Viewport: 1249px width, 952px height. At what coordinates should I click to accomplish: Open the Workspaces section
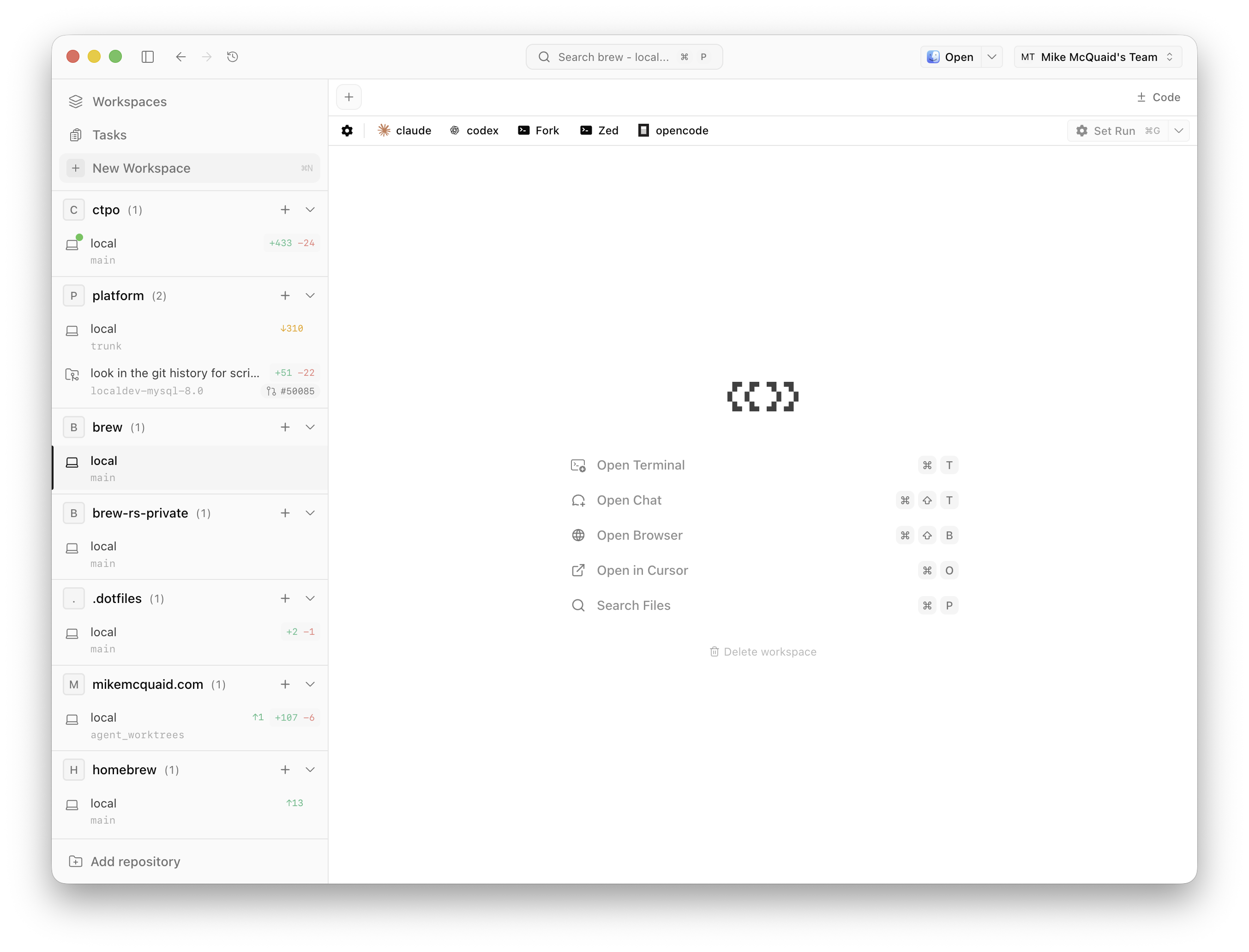point(129,102)
